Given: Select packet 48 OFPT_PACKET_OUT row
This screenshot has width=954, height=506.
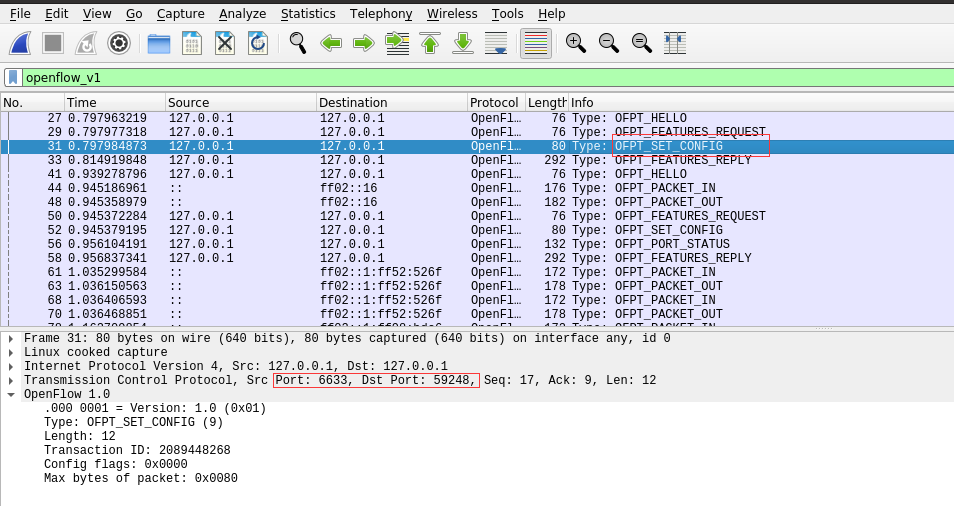Looking at the screenshot, I should click(x=477, y=202).
